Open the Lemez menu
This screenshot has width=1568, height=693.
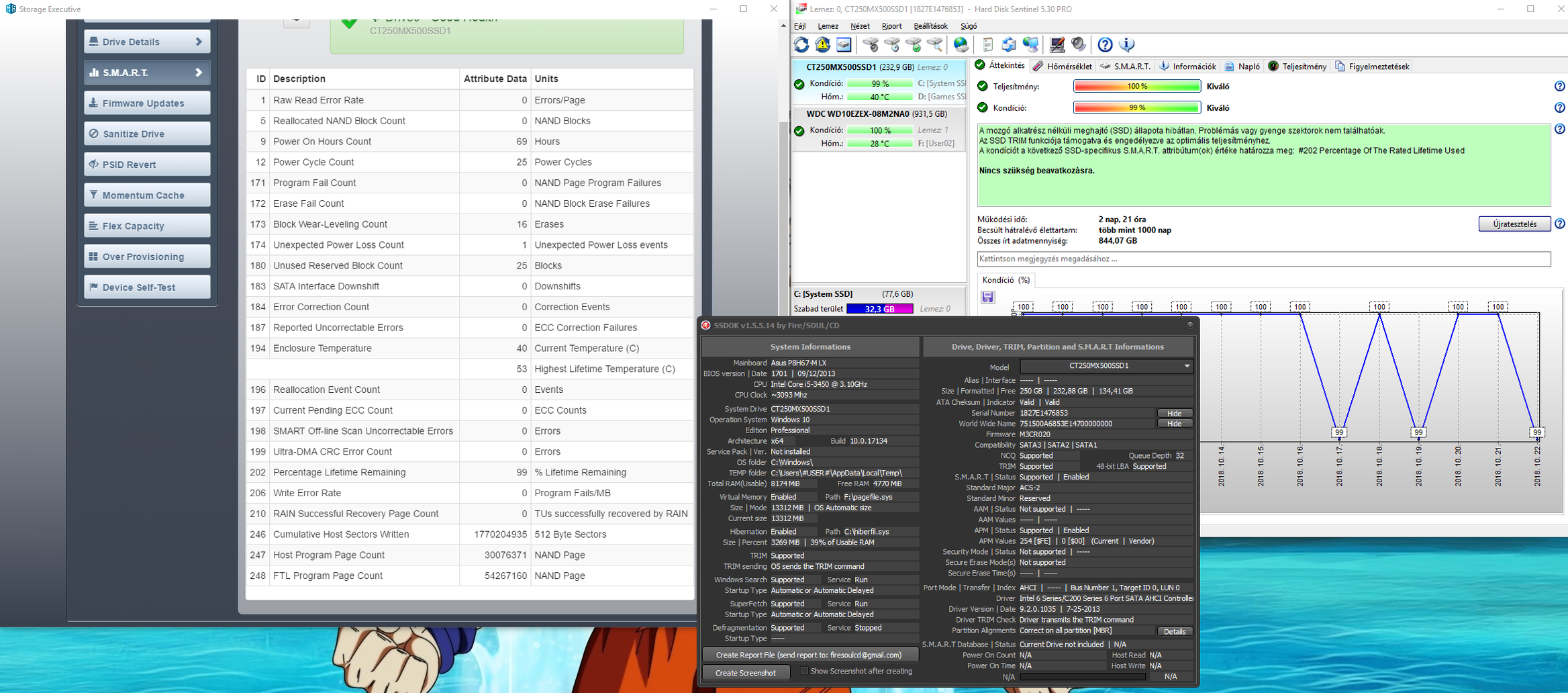[828, 26]
